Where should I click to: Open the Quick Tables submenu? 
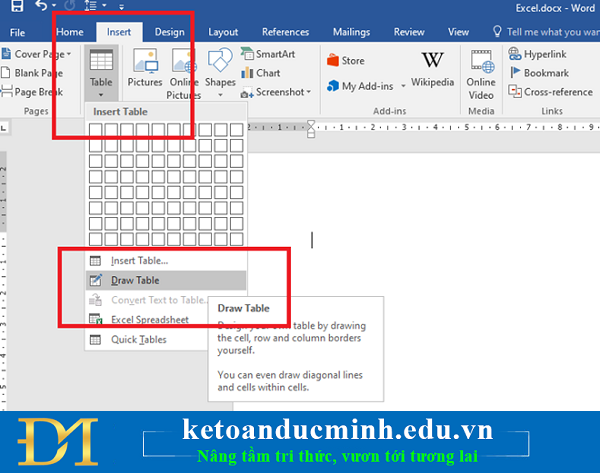pos(147,339)
